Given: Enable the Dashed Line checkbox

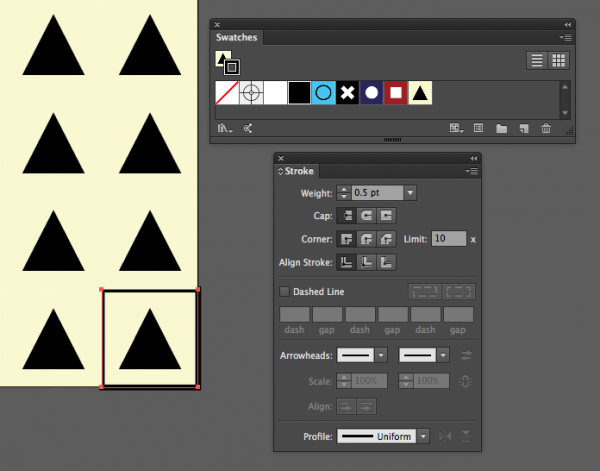Looking at the screenshot, I should tap(285, 292).
